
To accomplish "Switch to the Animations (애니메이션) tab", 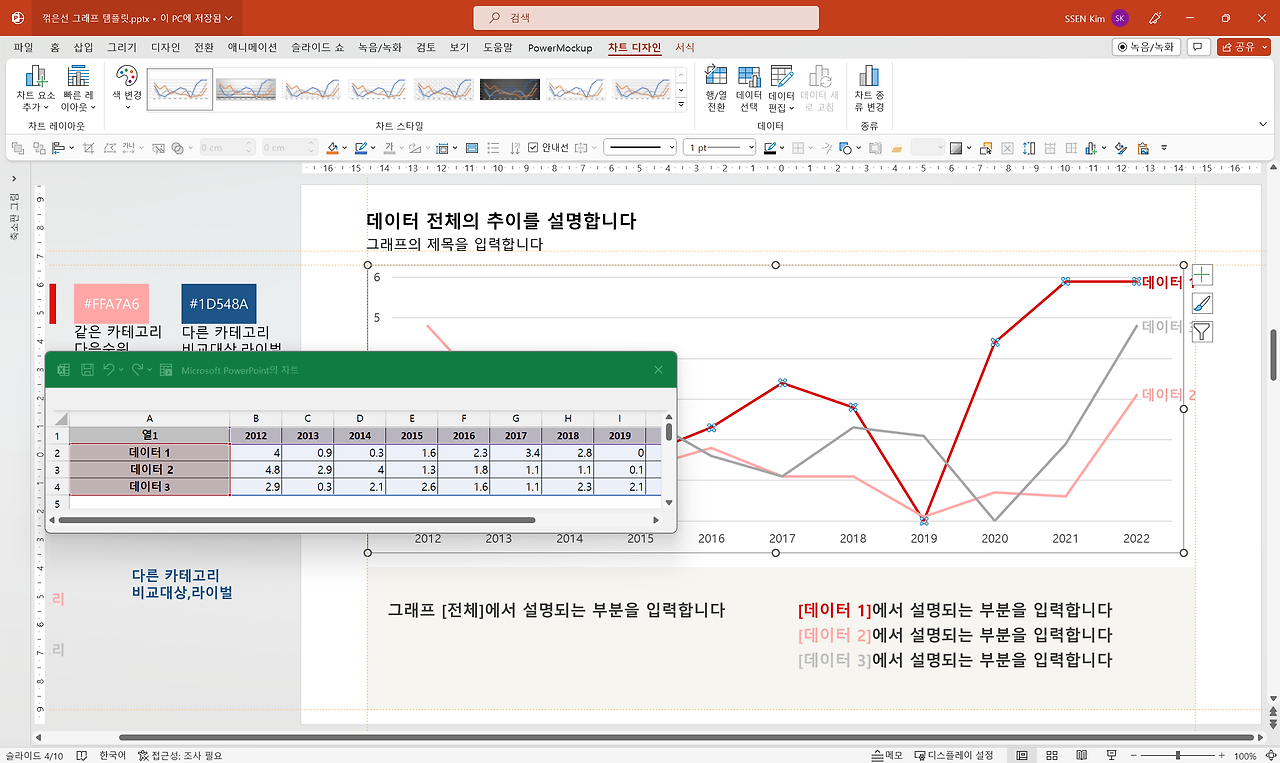I will pyautogui.click(x=252, y=47).
